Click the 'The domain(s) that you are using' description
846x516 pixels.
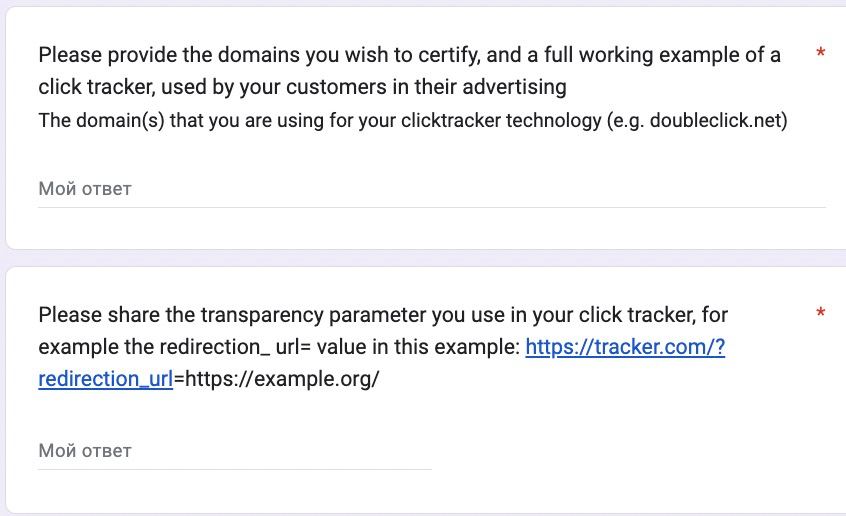tap(413, 120)
